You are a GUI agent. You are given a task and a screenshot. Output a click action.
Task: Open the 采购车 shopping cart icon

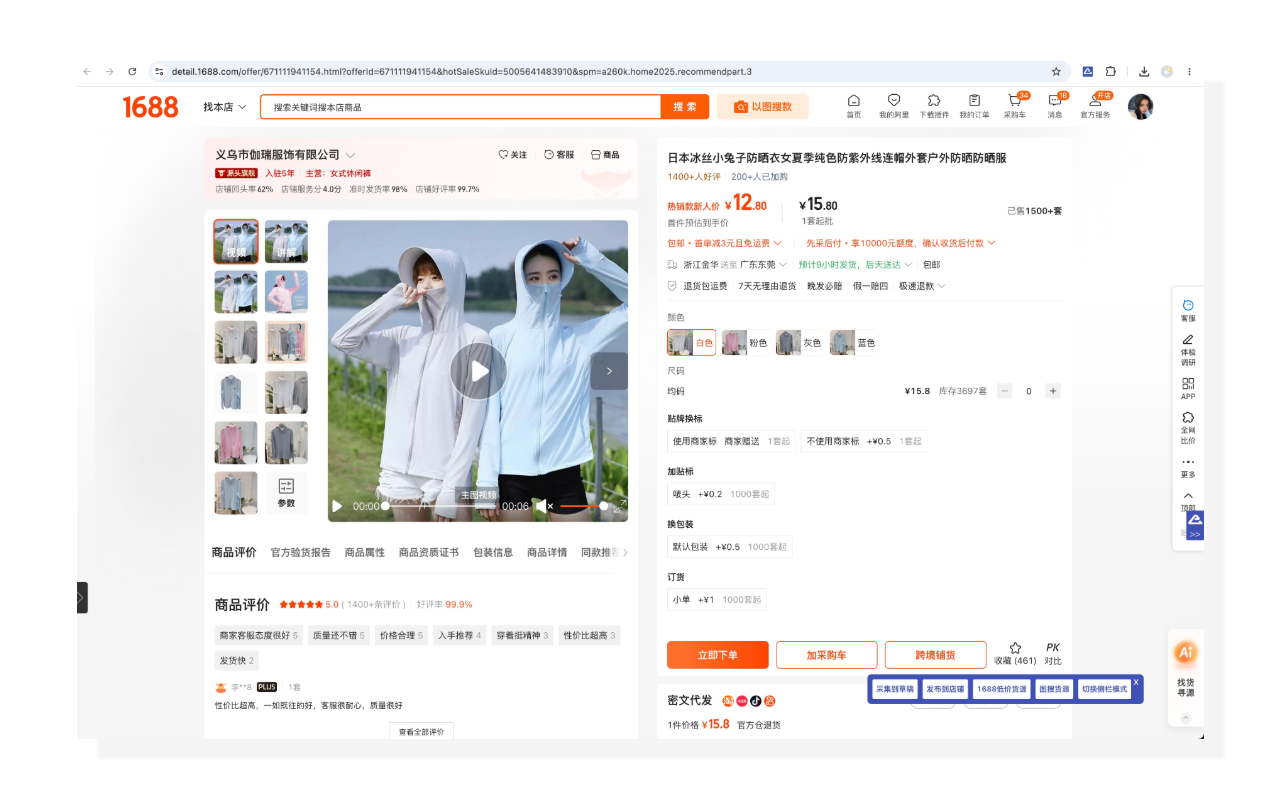point(1015,105)
